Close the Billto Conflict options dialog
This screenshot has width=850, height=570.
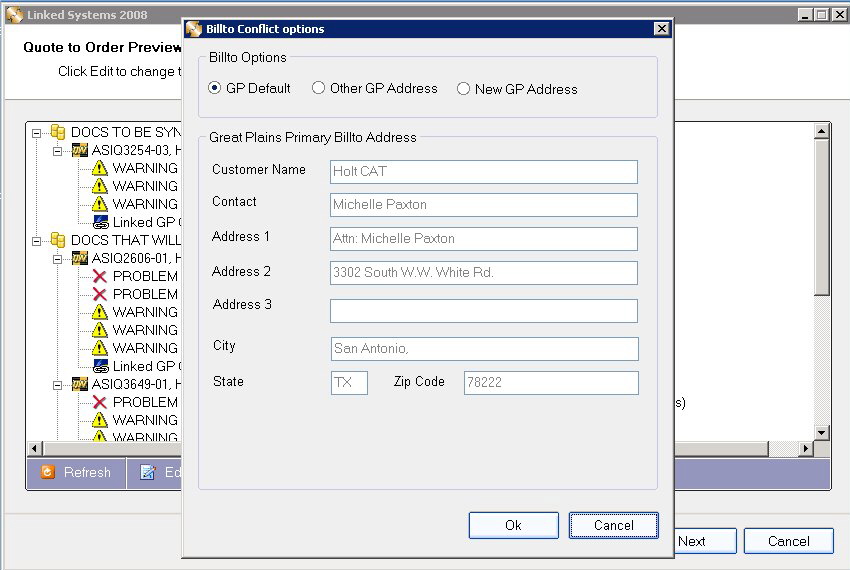pos(661,29)
